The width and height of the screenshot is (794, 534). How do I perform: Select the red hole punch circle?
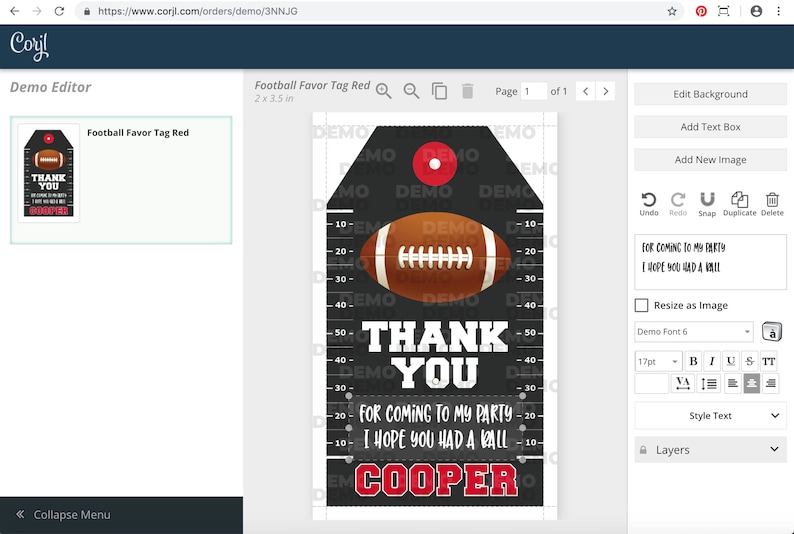tap(434, 163)
